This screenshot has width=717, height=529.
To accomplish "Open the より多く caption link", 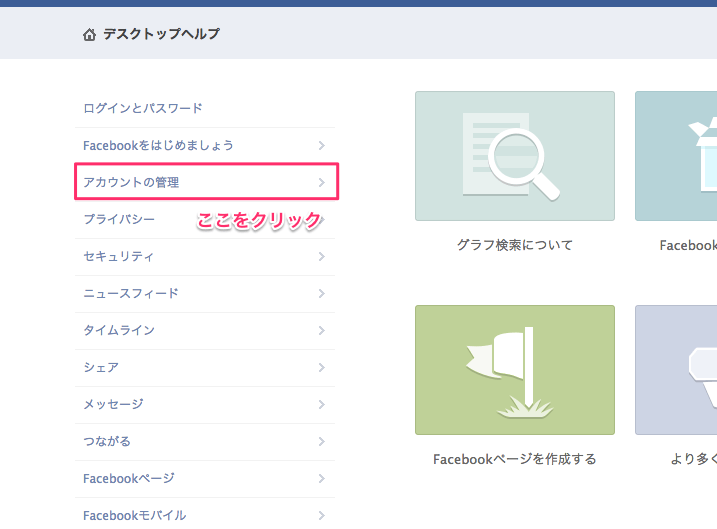I will click(694, 459).
